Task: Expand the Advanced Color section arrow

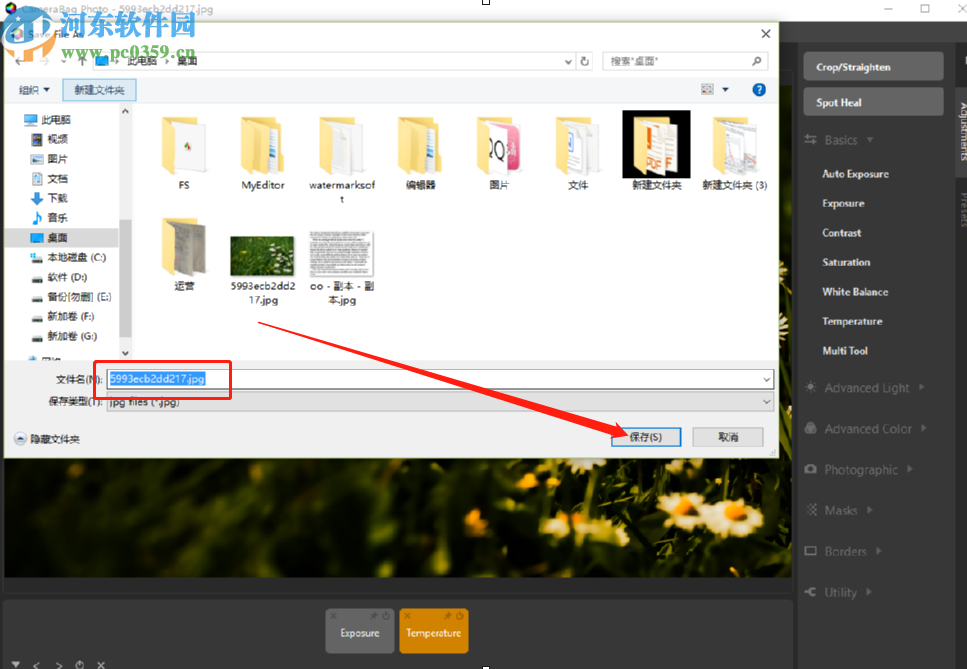Action: pos(924,428)
